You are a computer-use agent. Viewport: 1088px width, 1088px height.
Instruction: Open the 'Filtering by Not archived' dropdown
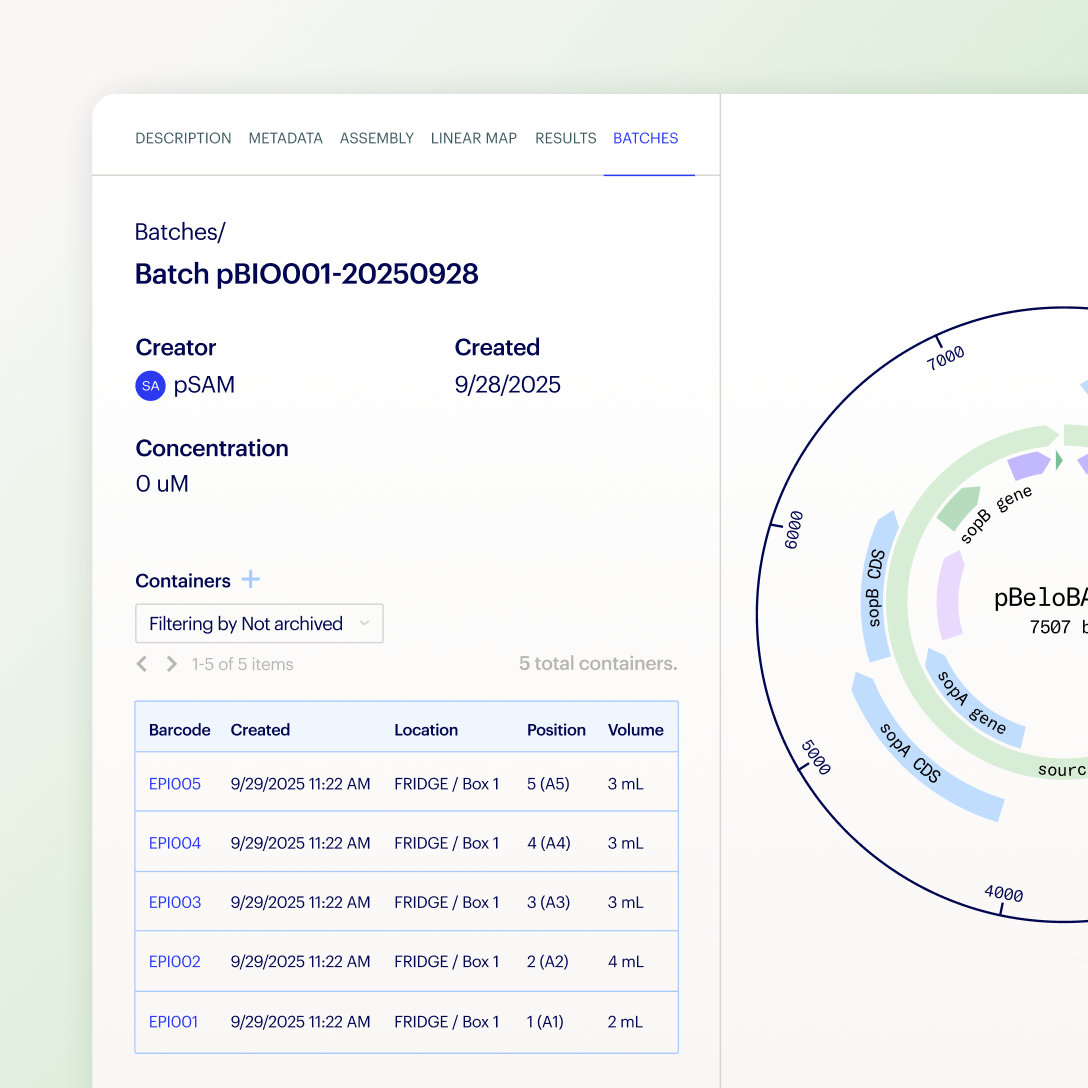(x=259, y=623)
